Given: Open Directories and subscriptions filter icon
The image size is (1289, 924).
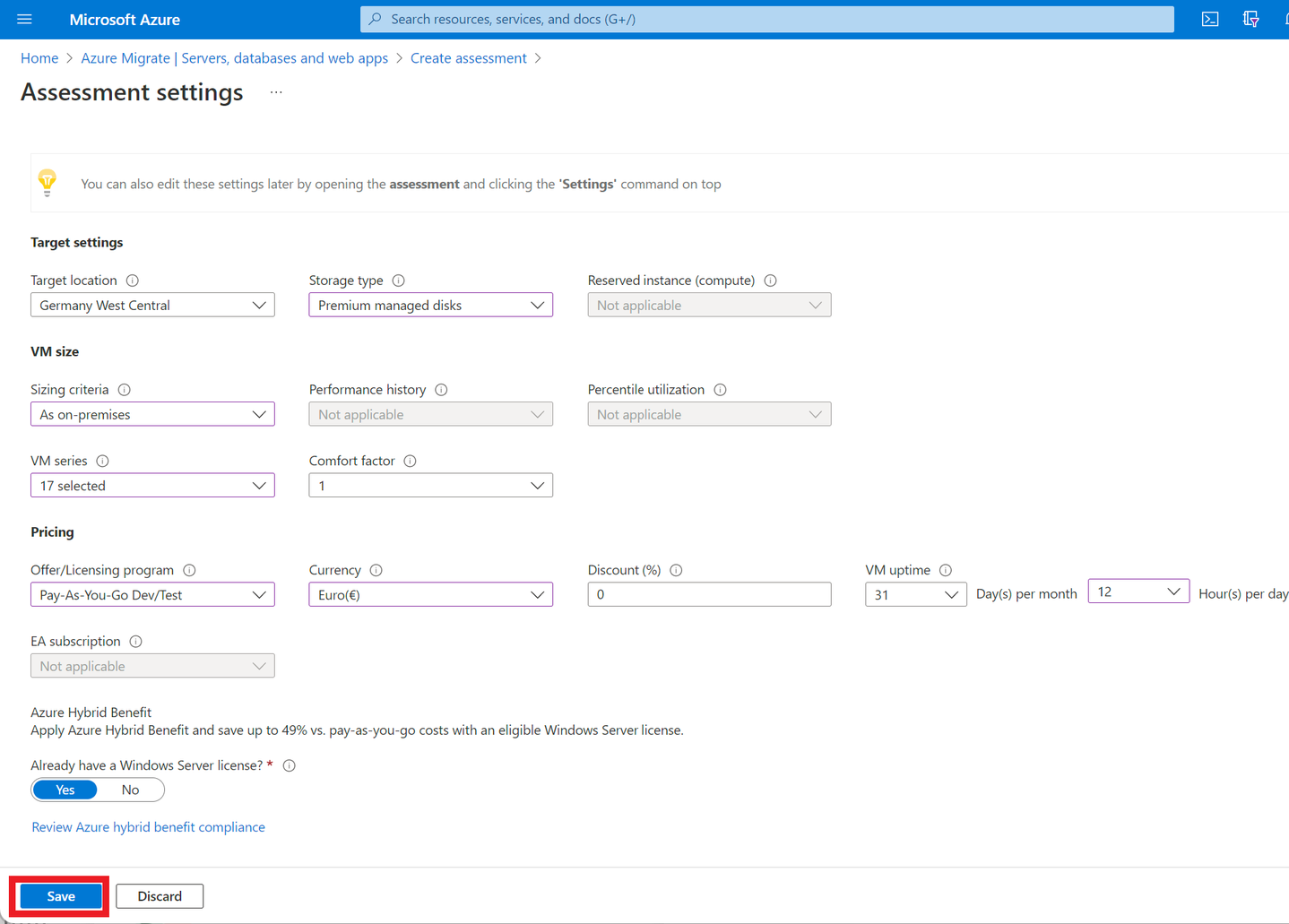Looking at the screenshot, I should pos(1250,19).
